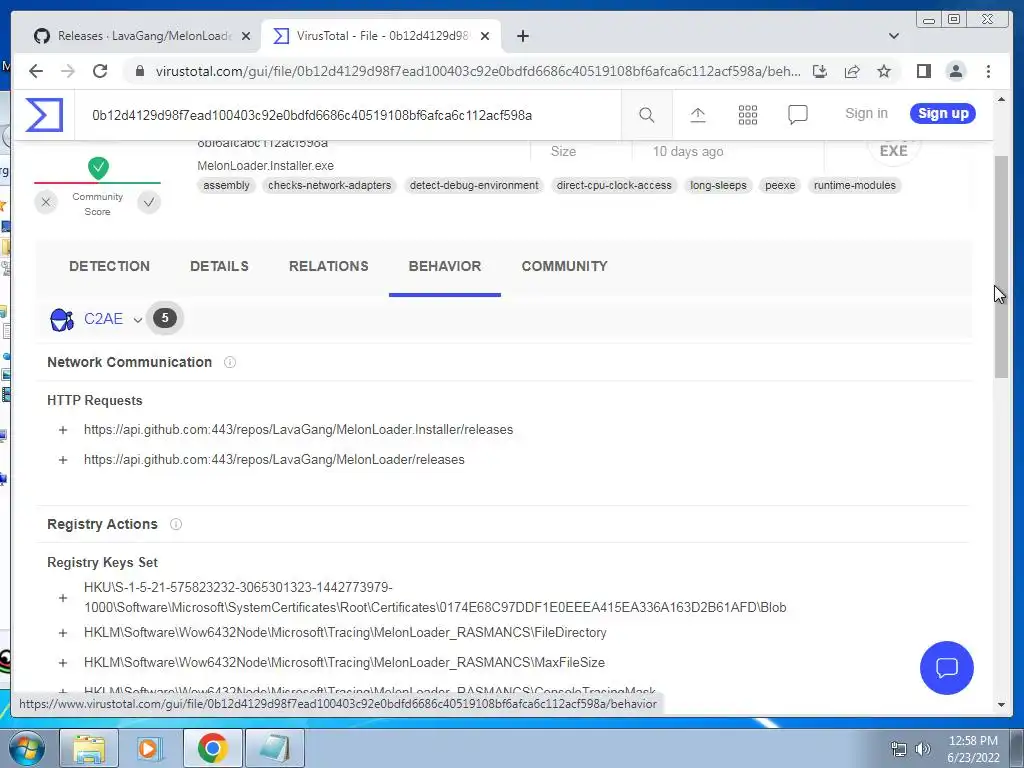Vote positive with community score checkmark
1024x768 pixels.
pyautogui.click(x=149, y=202)
